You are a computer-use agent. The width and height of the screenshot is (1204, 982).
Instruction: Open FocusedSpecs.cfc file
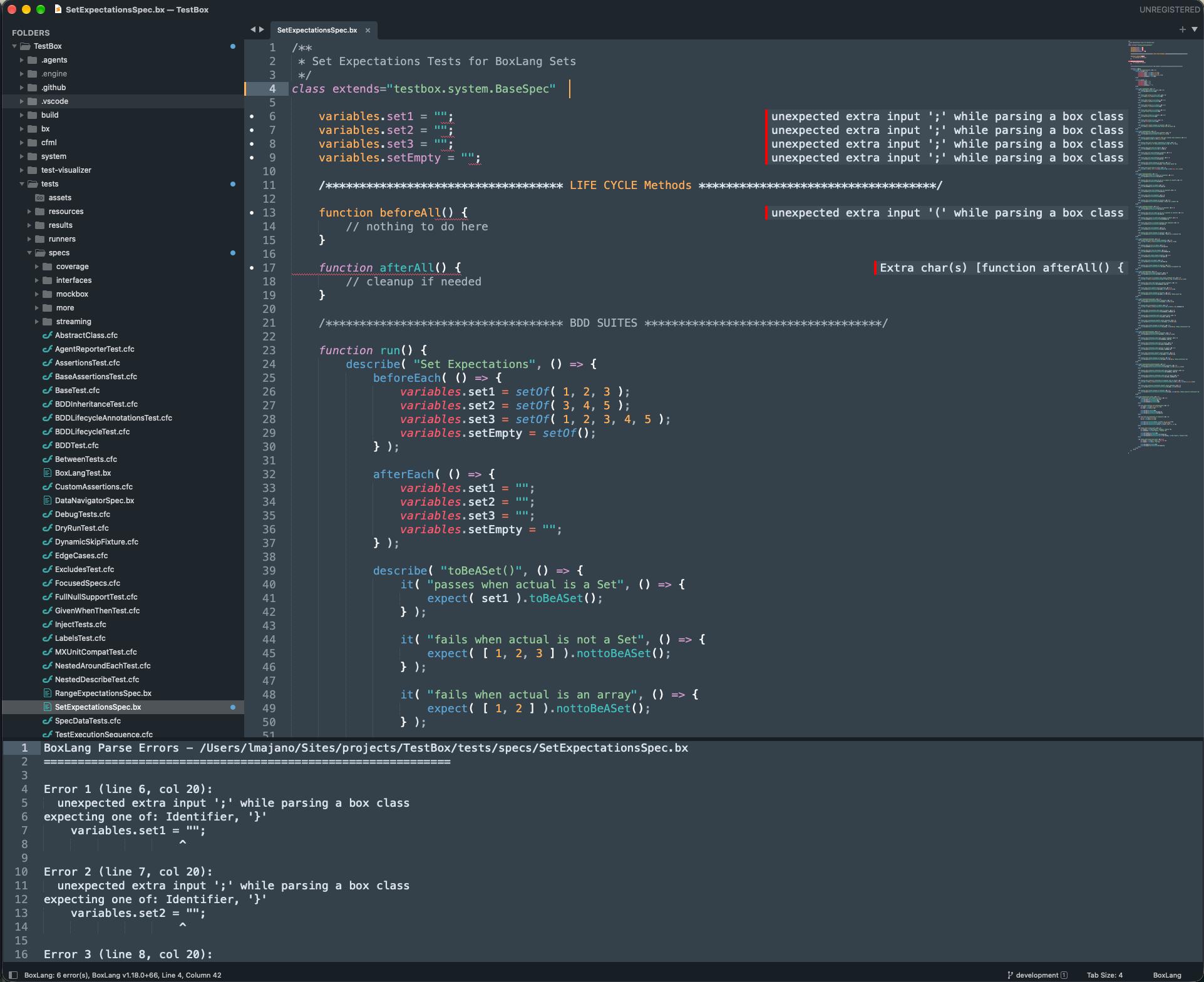coord(87,583)
